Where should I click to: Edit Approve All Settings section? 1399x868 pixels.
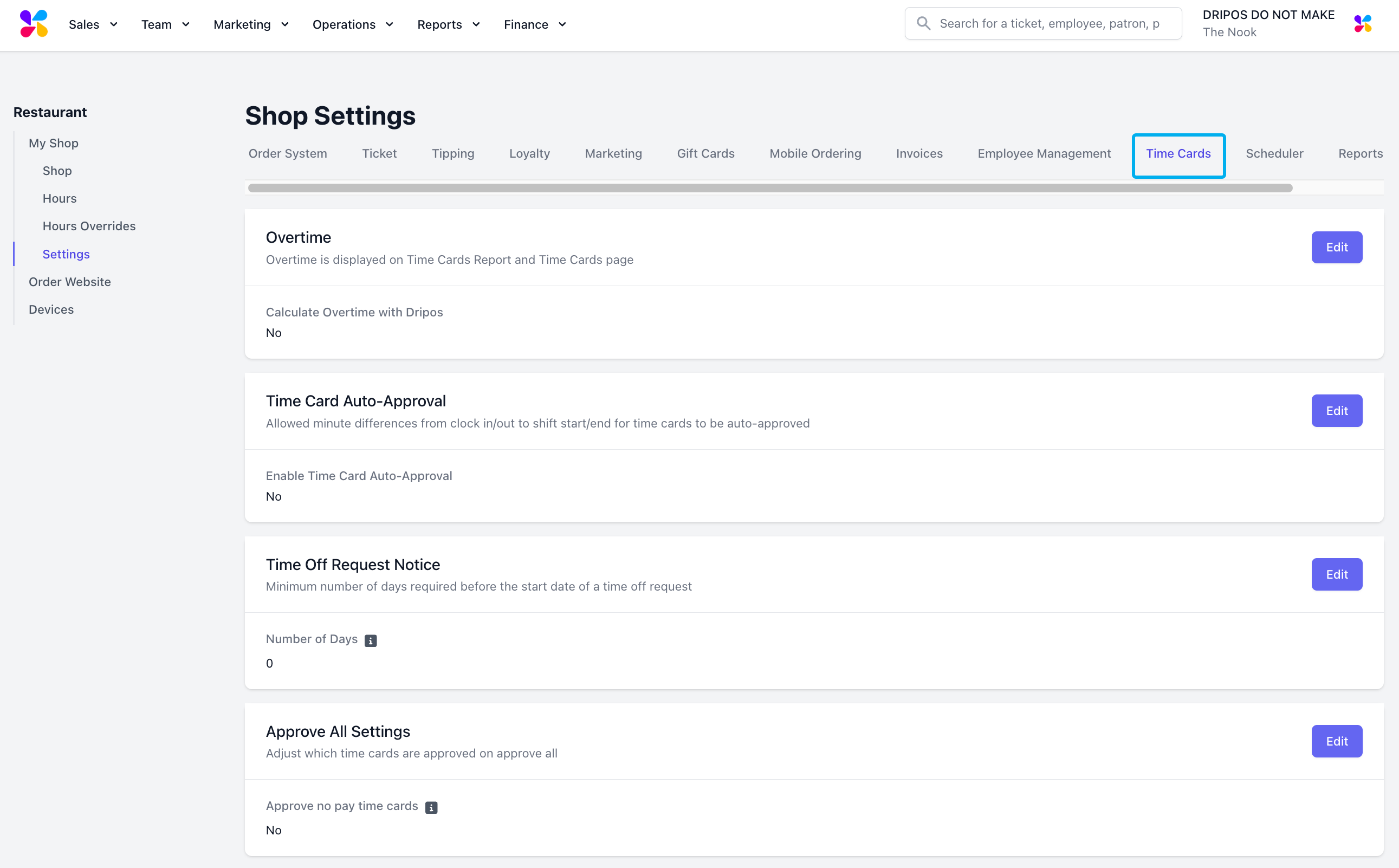1336,741
